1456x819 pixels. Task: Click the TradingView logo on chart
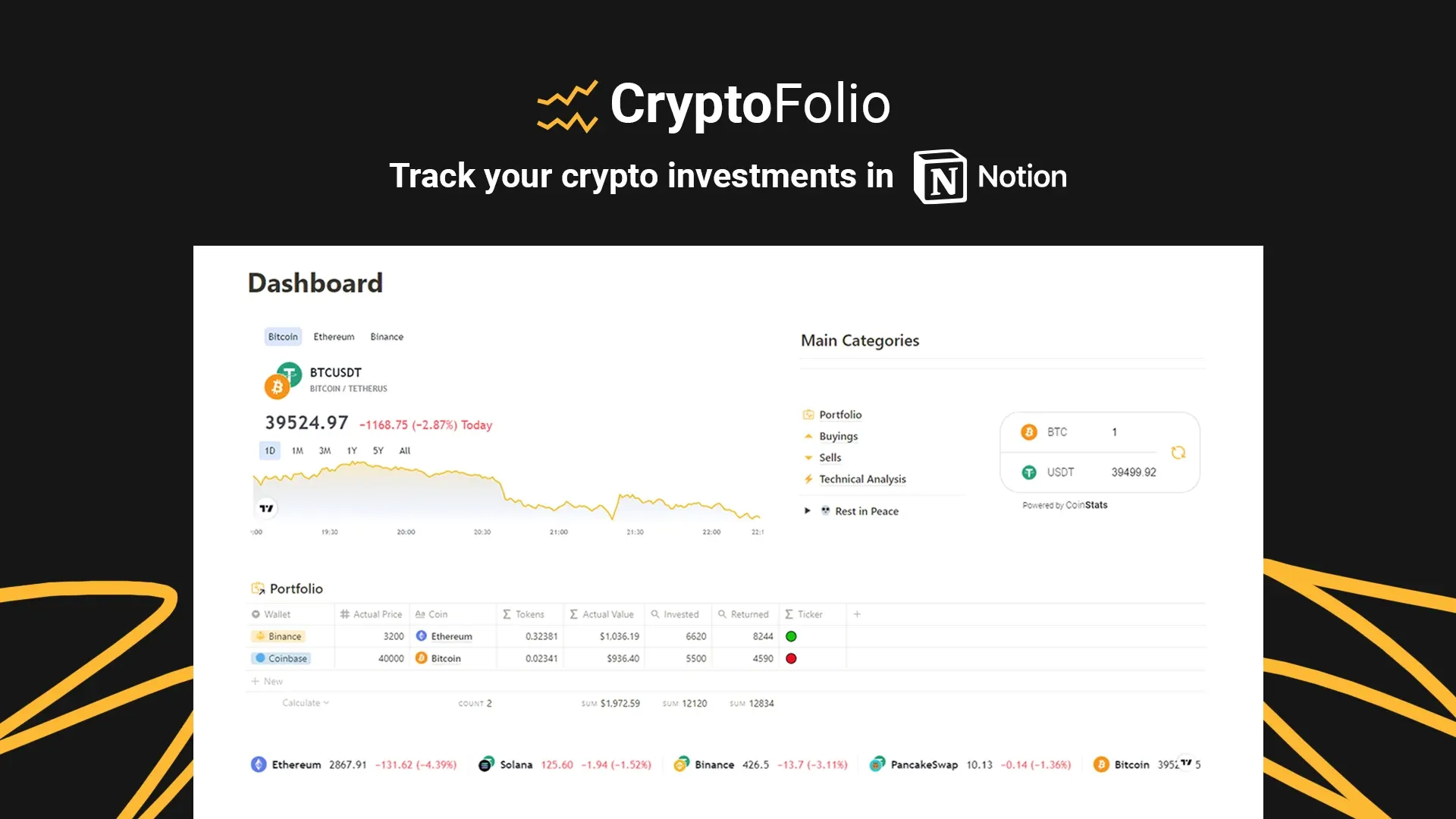(x=266, y=508)
